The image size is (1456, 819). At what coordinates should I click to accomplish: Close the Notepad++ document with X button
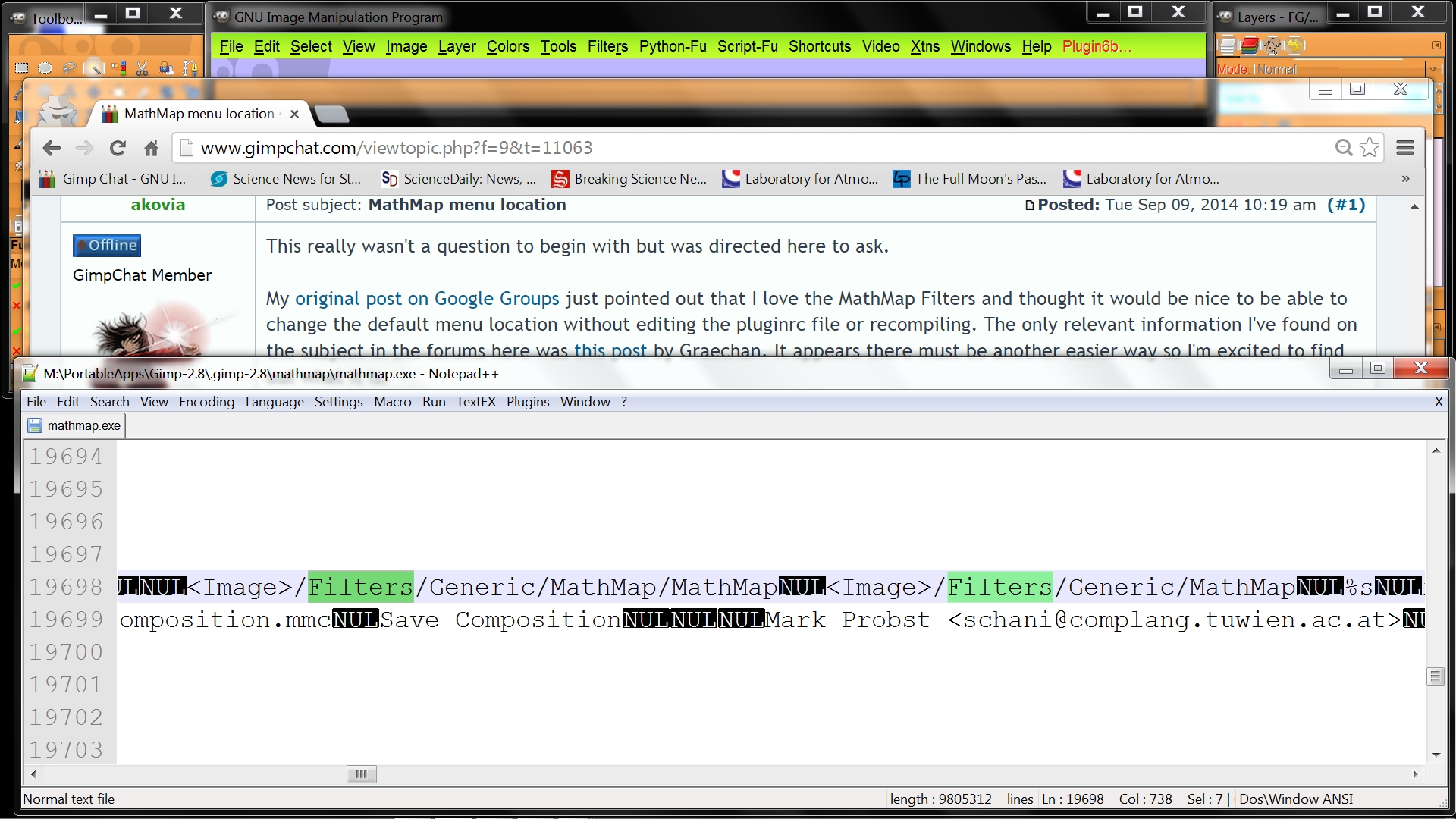click(x=1439, y=402)
